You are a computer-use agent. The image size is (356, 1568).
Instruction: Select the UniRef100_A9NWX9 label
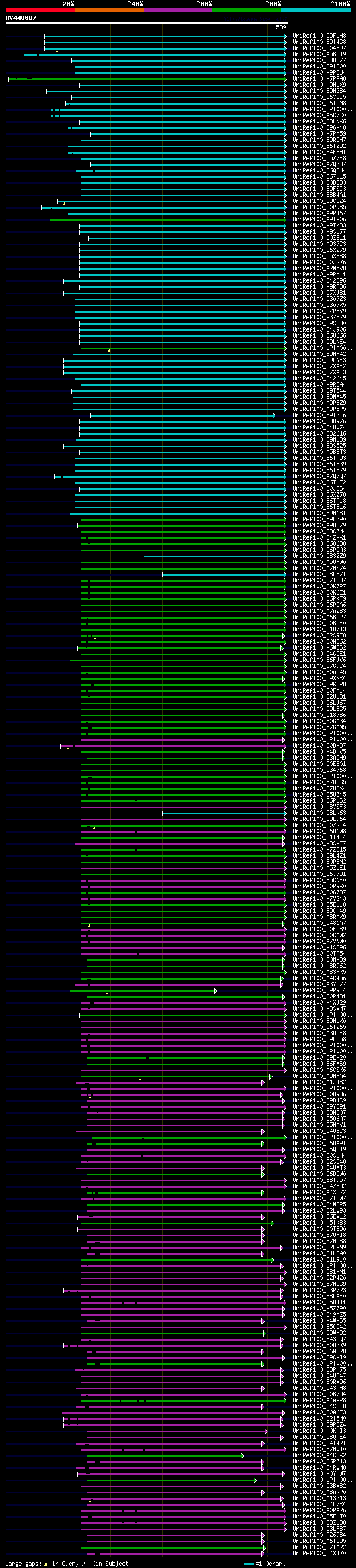coord(319,85)
